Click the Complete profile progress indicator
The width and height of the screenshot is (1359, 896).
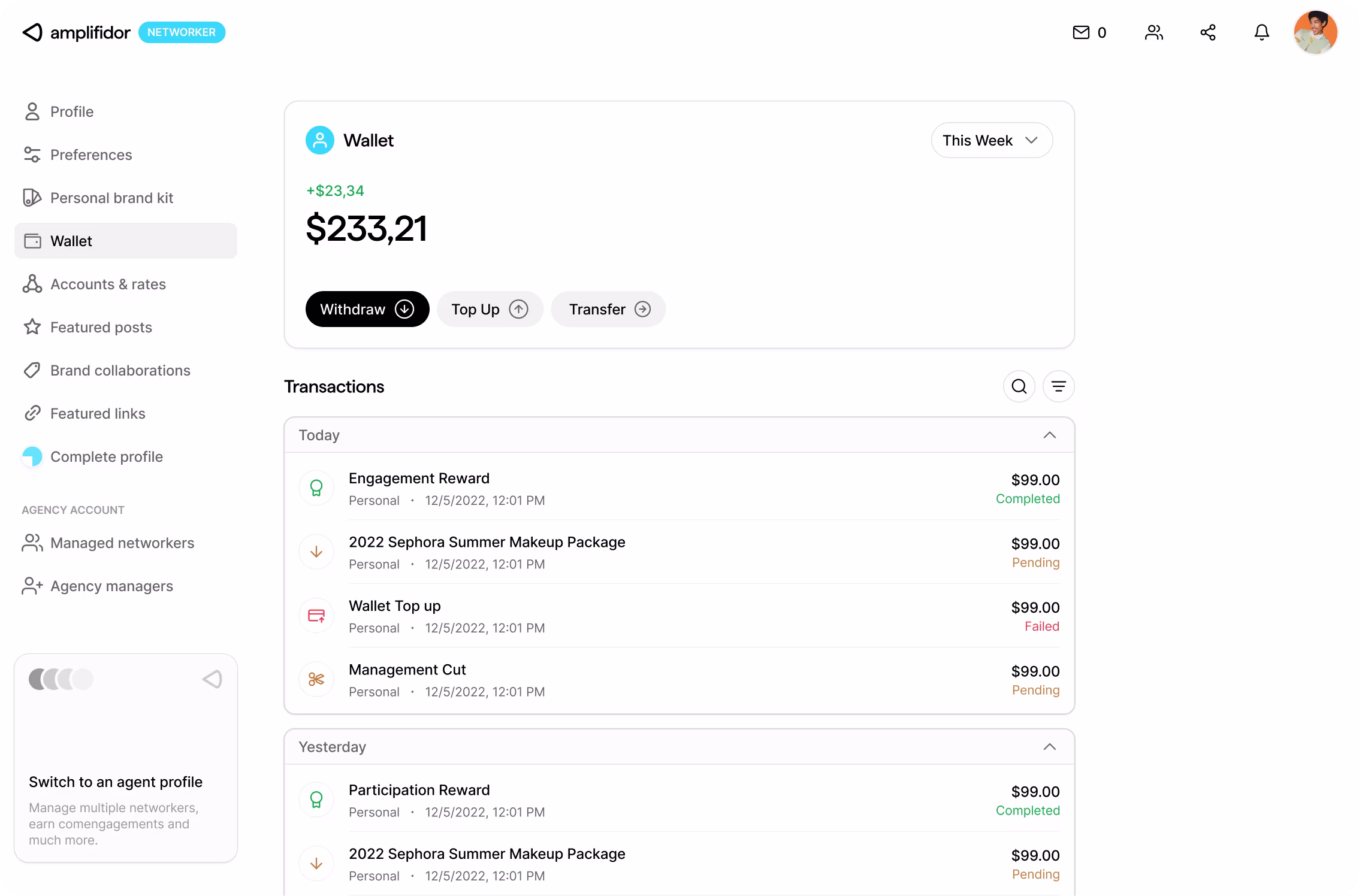pos(32,457)
